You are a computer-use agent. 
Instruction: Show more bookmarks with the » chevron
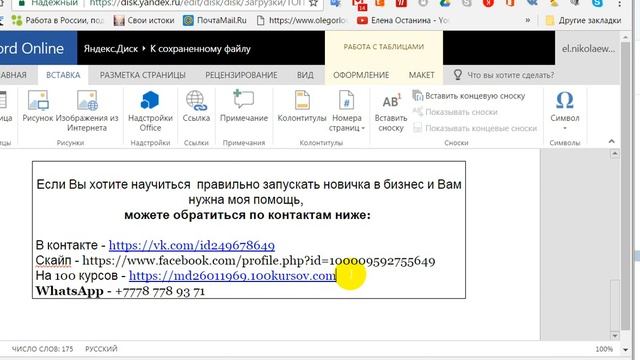click(528, 20)
